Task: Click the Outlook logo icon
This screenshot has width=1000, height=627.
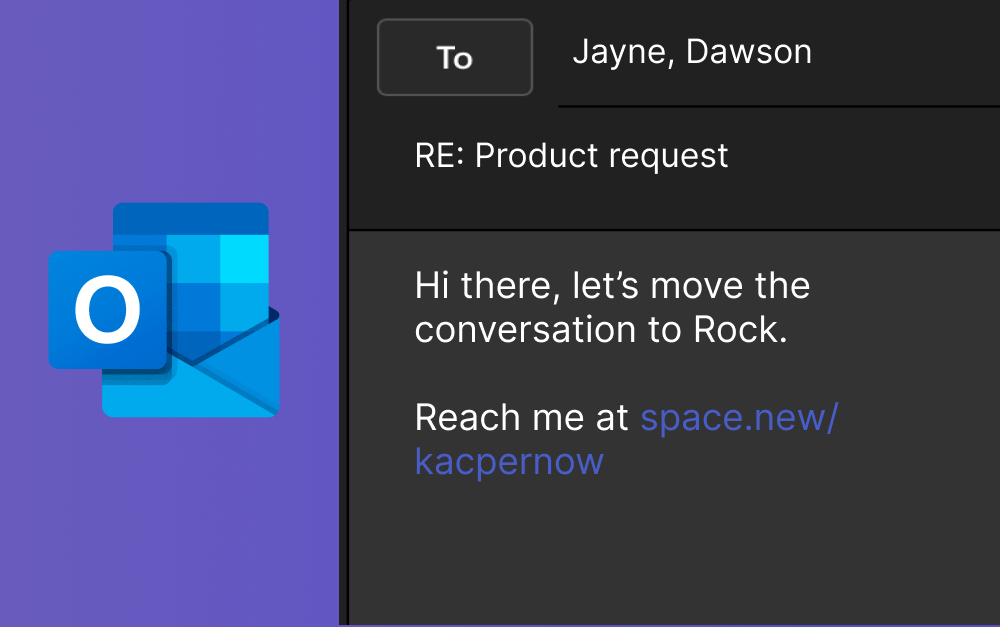Action: pos(164,310)
